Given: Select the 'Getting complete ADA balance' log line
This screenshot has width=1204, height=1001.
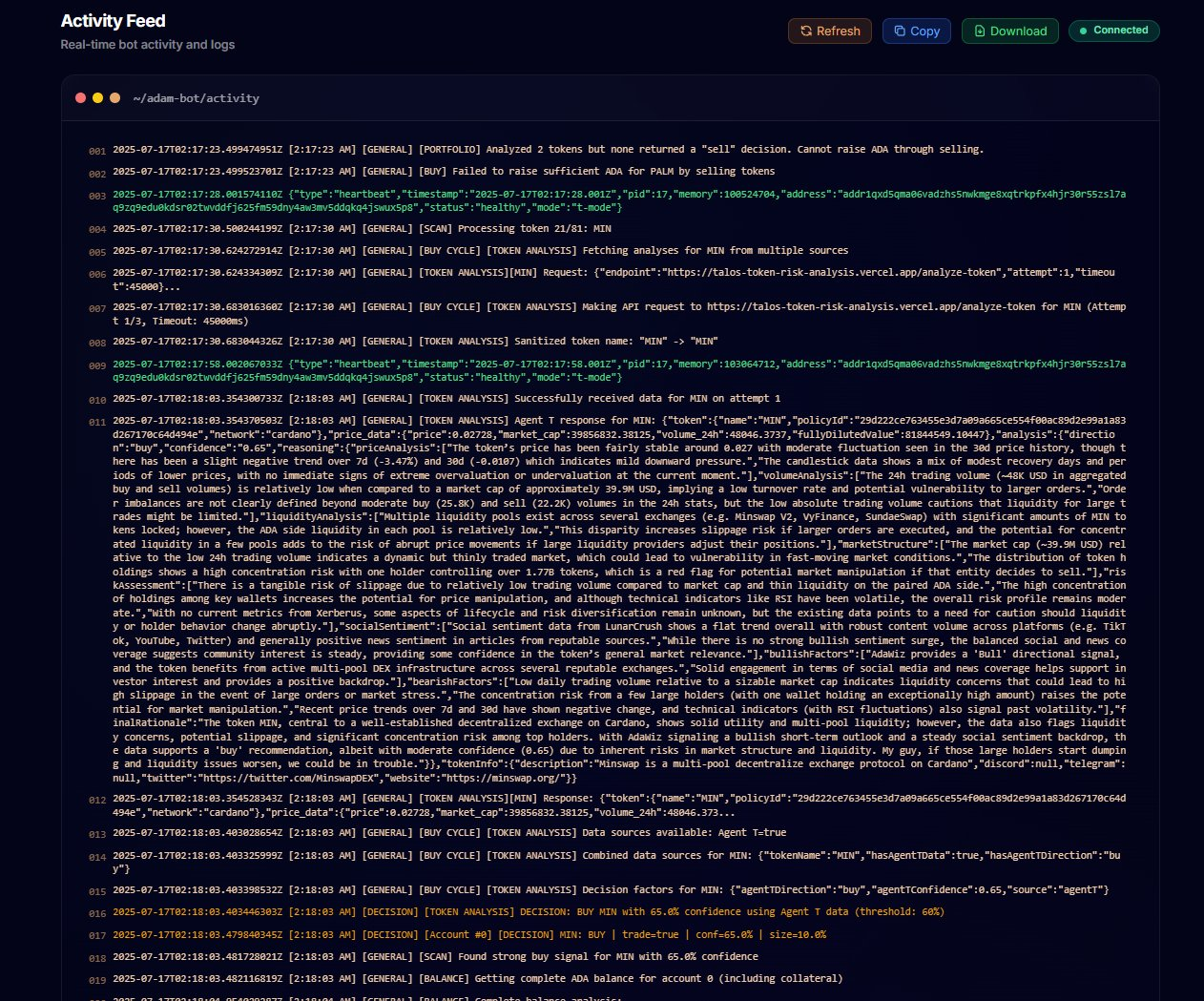Looking at the screenshot, I should (x=477, y=979).
